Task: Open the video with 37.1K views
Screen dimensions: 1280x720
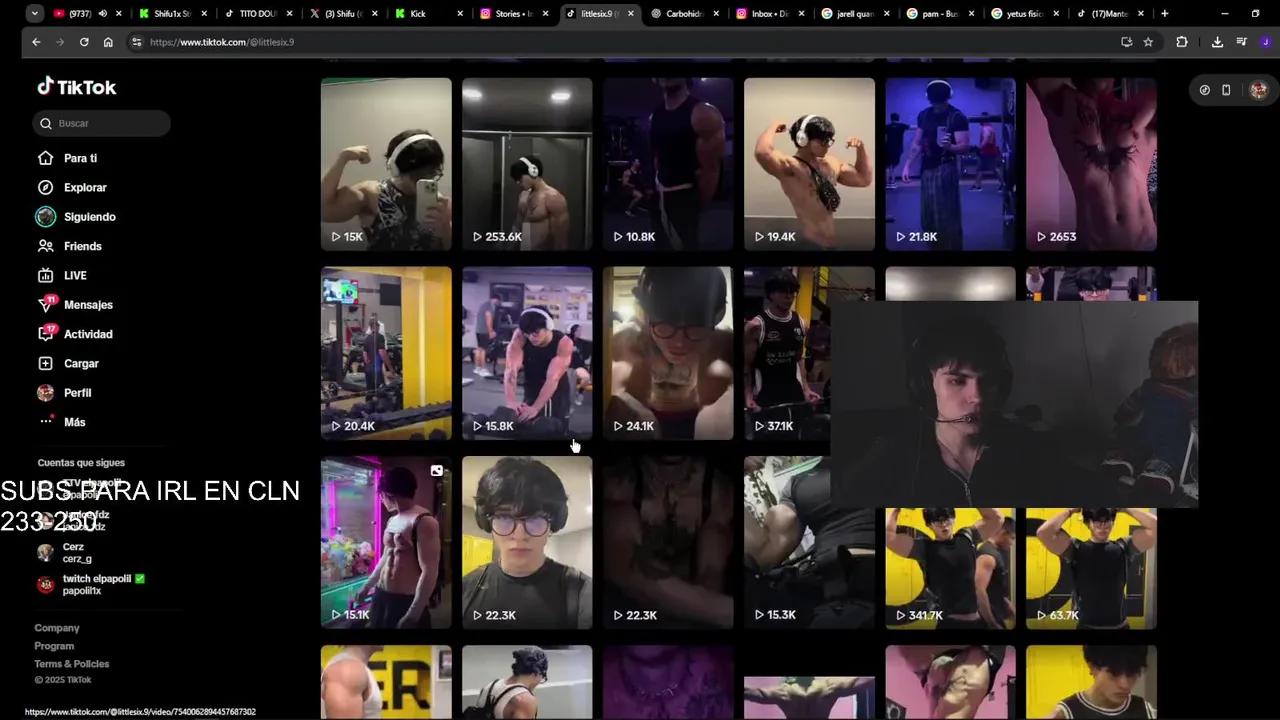Action: [787, 353]
